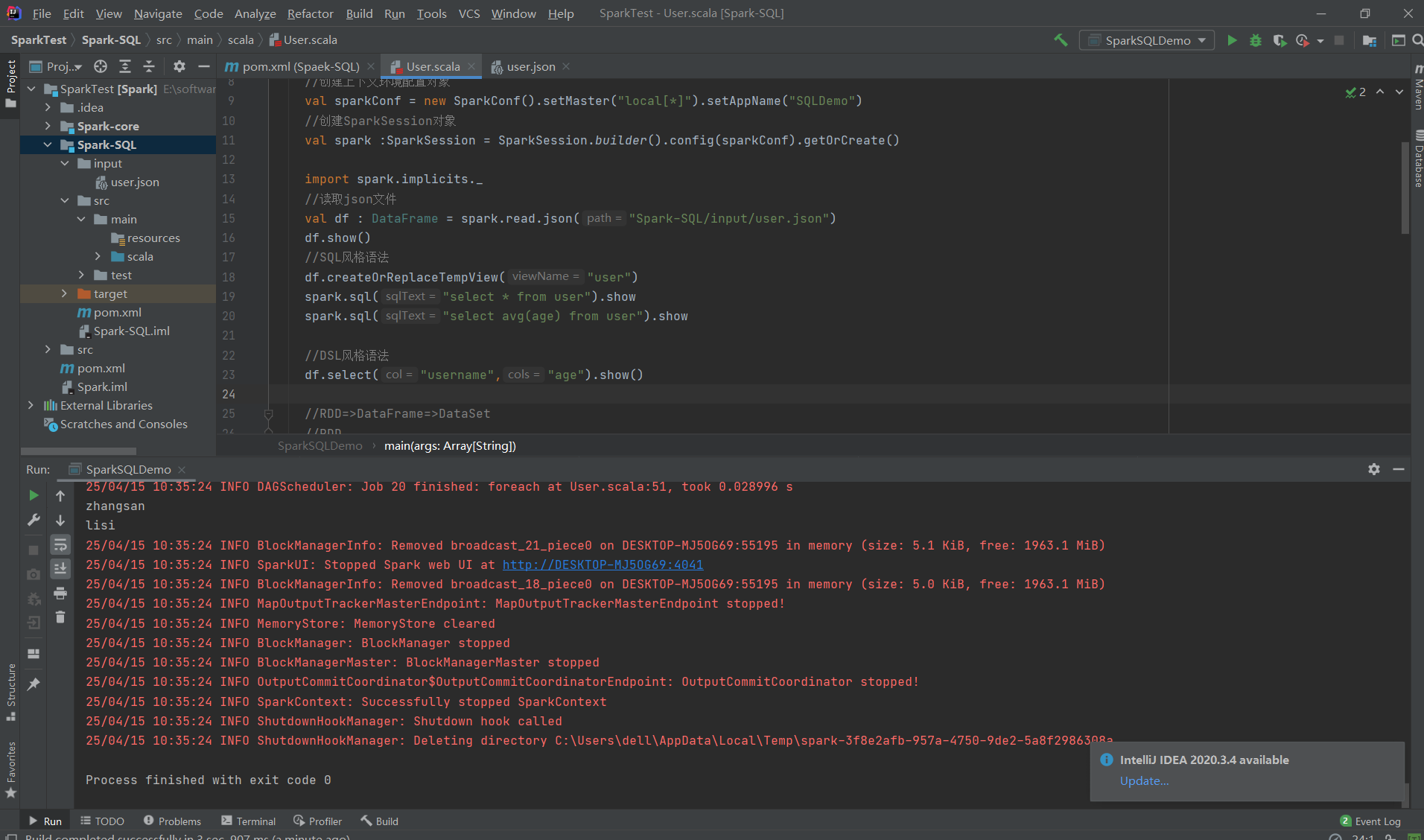Jump down the stack trace arrow
Screen dimensions: 1424x840
pos(60,521)
